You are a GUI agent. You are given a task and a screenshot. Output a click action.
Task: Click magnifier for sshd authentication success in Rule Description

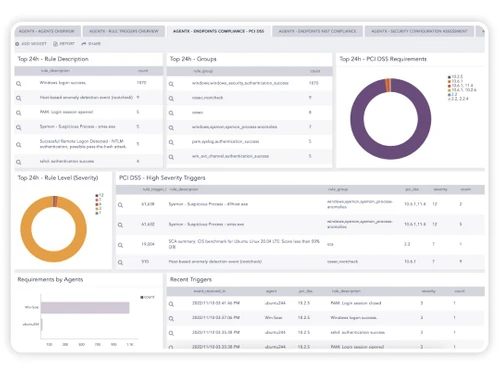click(19, 162)
